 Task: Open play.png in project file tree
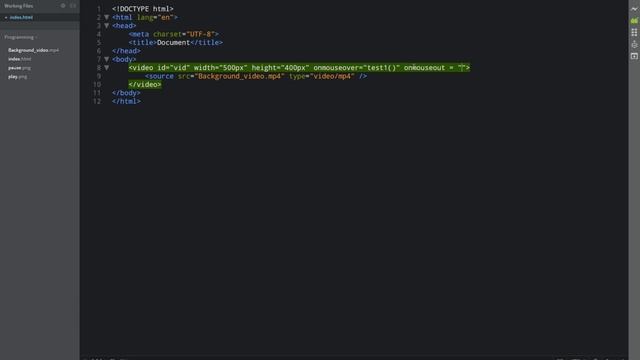(18, 77)
